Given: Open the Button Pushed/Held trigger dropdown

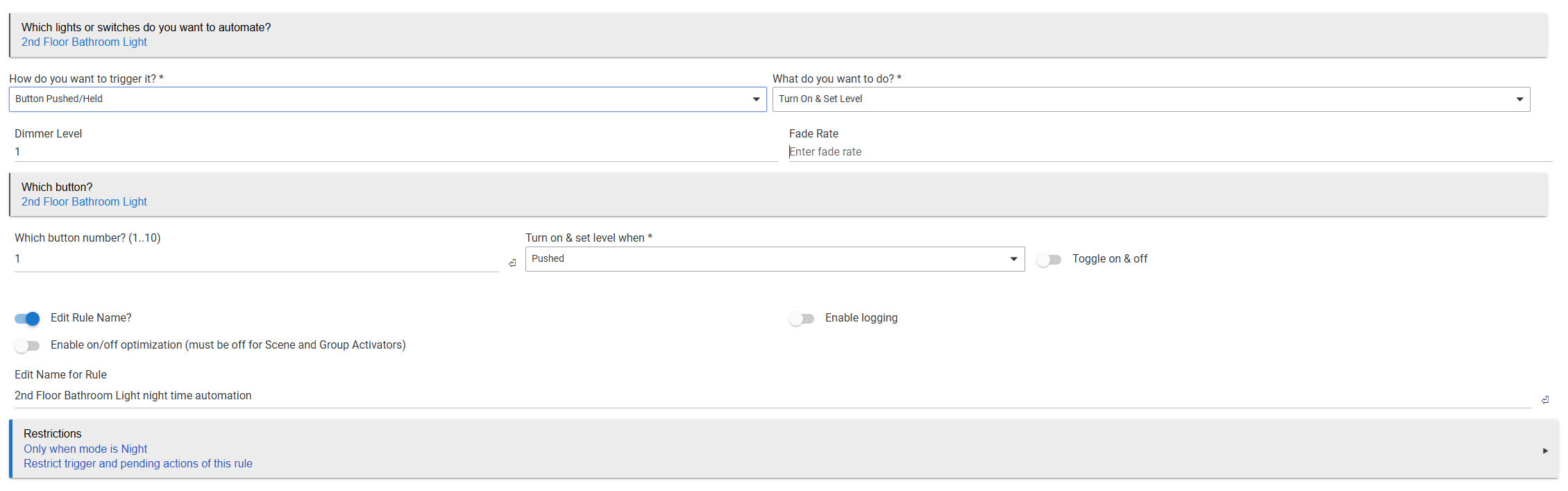Looking at the screenshot, I should [x=387, y=99].
